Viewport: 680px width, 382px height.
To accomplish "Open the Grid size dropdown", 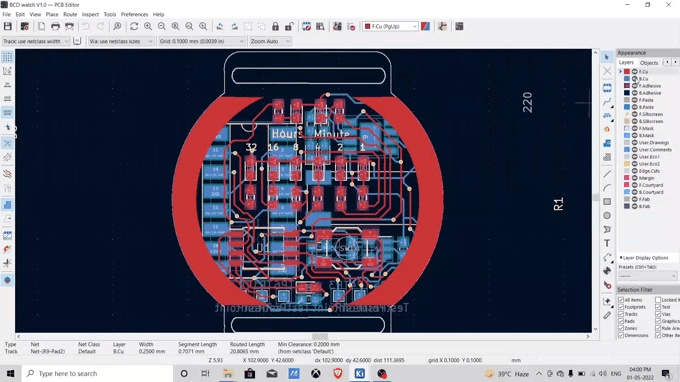I will [202, 41].
